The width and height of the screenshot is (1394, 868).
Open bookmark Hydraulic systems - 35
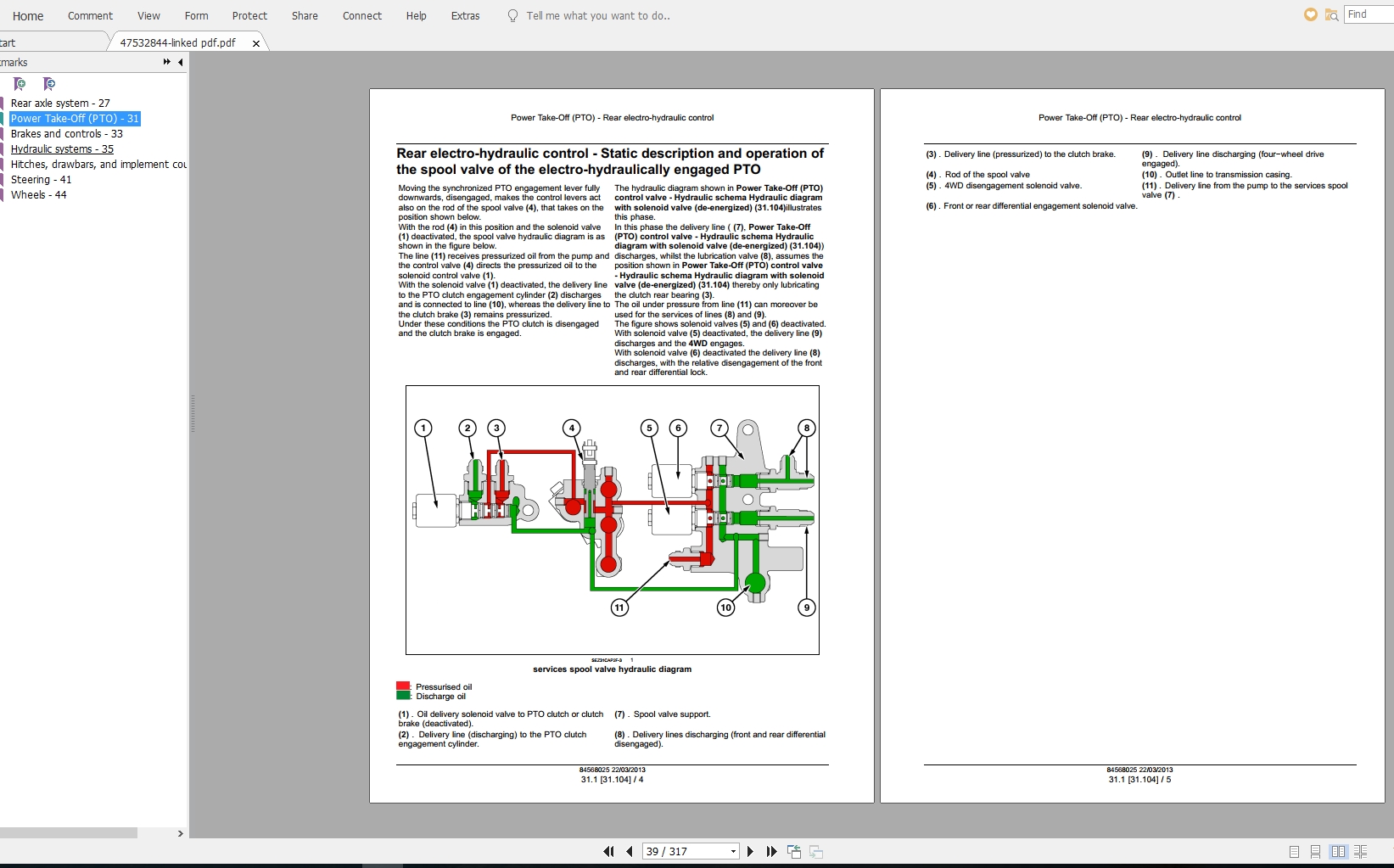(x=62, y=148)
